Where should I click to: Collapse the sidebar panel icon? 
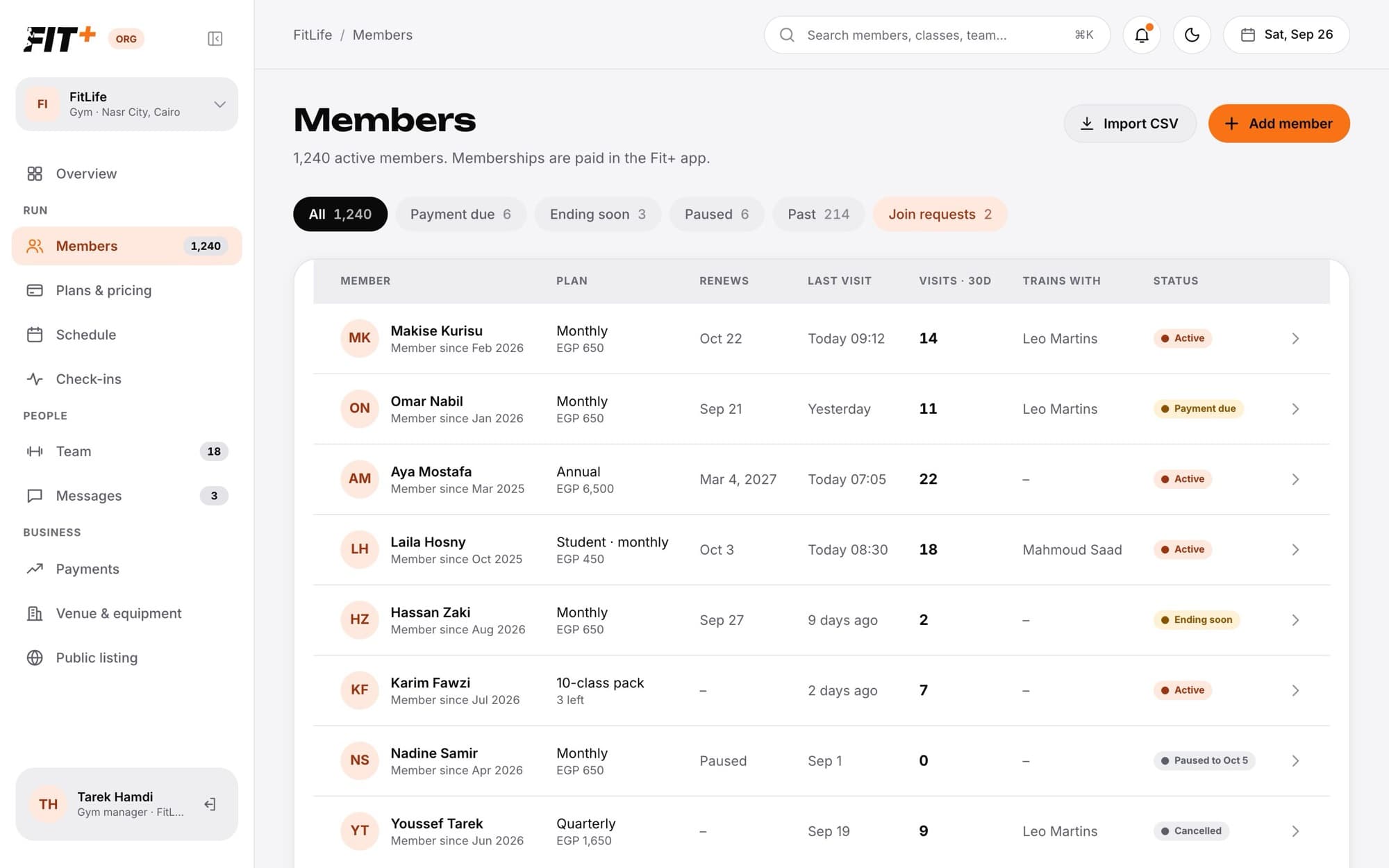(215, 39)
